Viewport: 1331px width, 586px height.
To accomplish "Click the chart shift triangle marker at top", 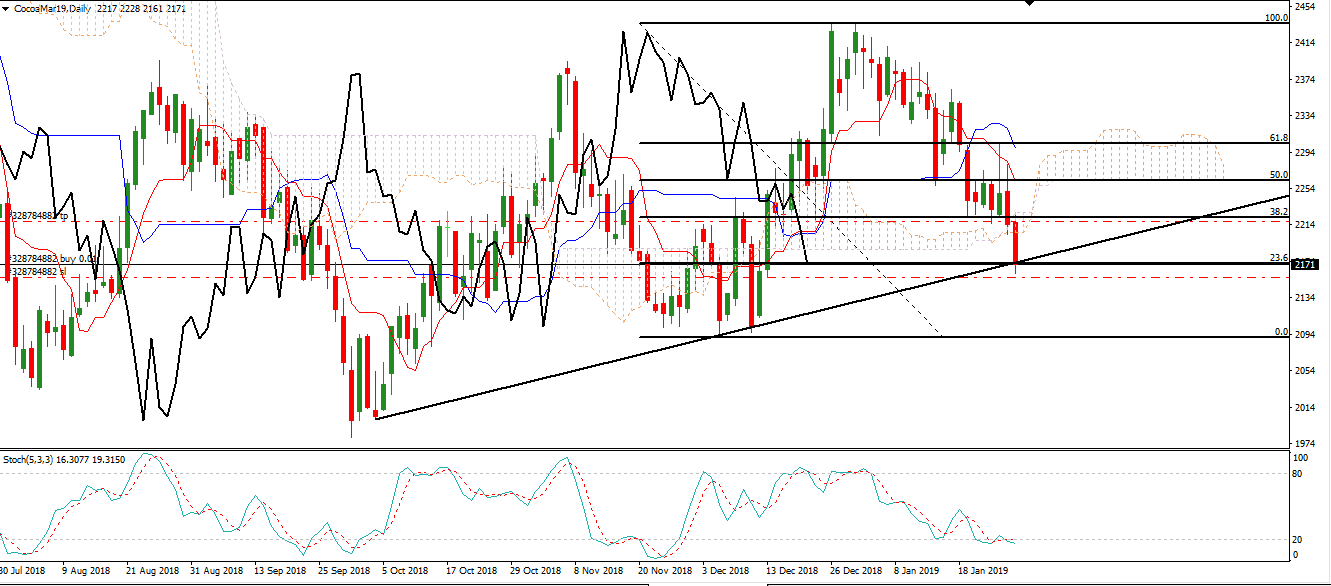I will [1030, 3].
